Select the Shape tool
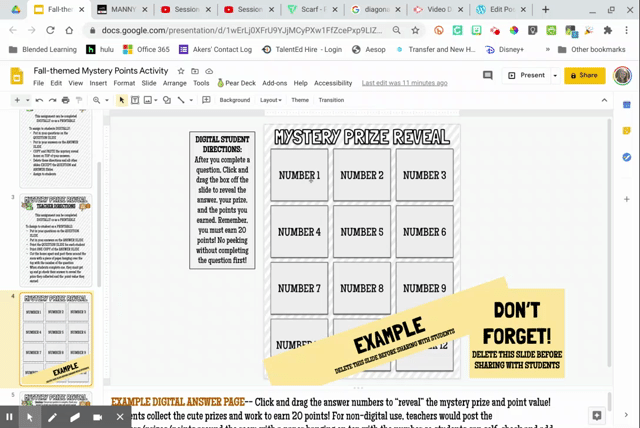 point(167,100)
